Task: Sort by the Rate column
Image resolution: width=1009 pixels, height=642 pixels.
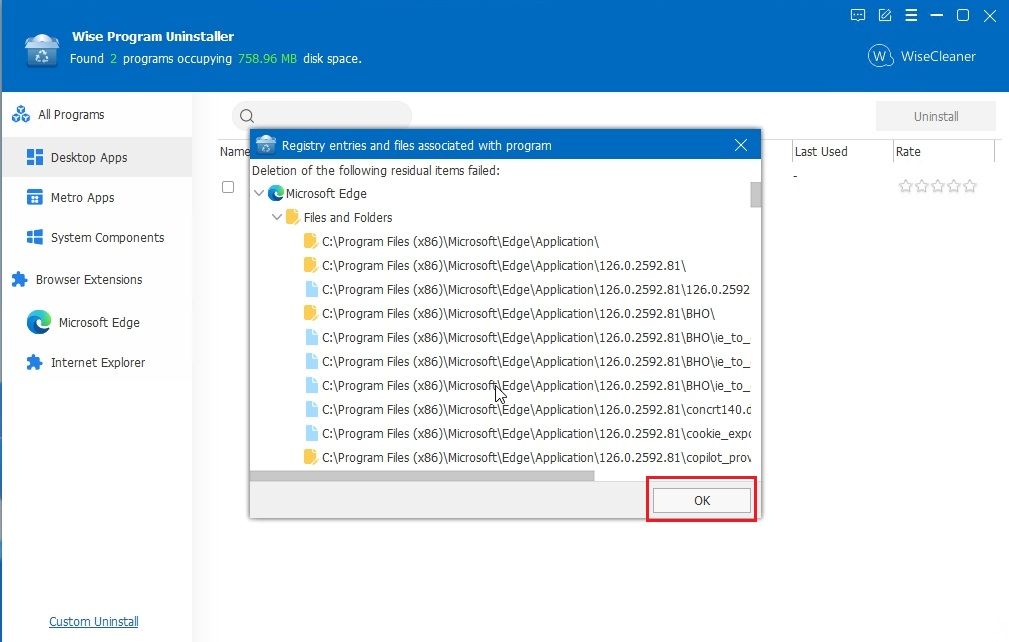Action: tap(908, 152)
